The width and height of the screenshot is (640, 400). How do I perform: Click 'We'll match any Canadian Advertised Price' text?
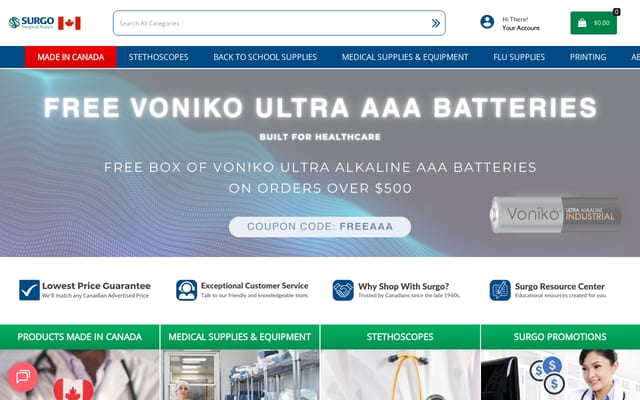coord(96,296)
